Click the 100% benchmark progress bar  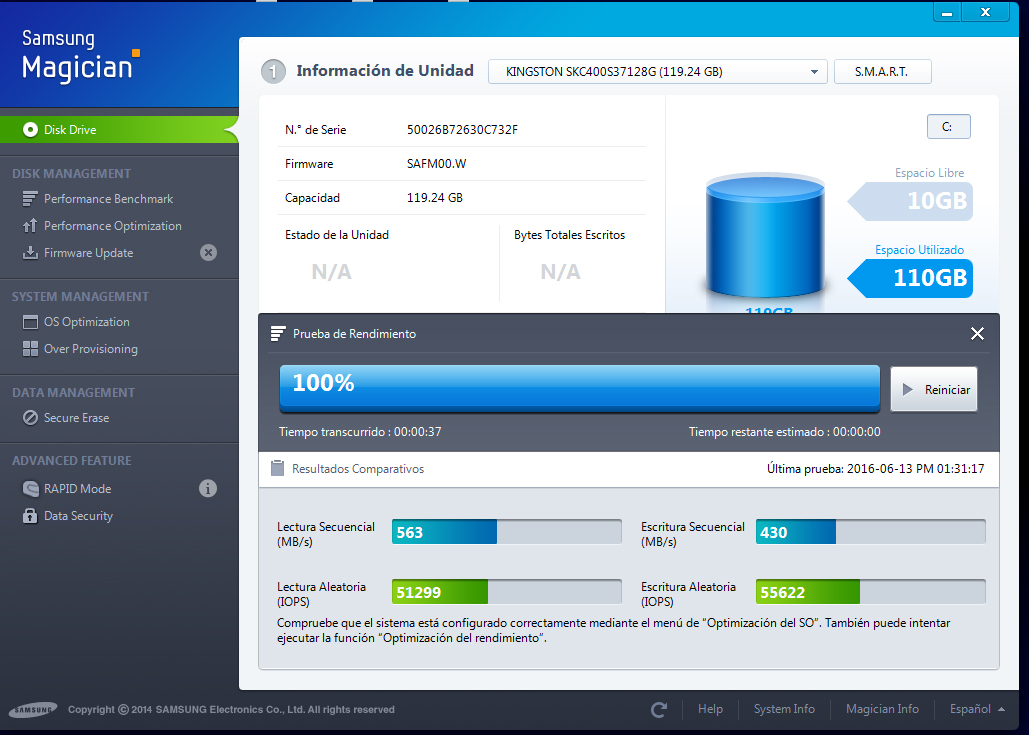click(579, 388)
